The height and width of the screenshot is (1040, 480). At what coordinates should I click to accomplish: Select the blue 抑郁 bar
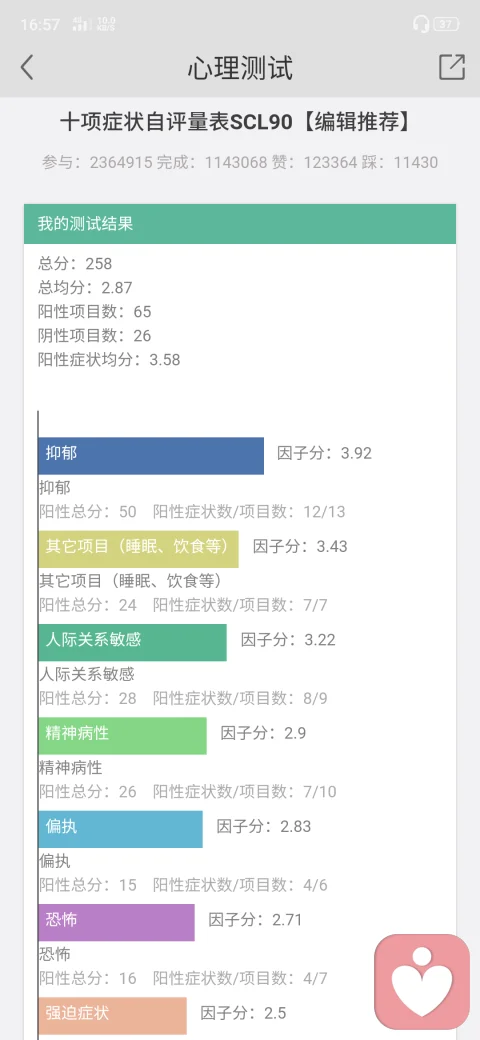pos(151,456)
